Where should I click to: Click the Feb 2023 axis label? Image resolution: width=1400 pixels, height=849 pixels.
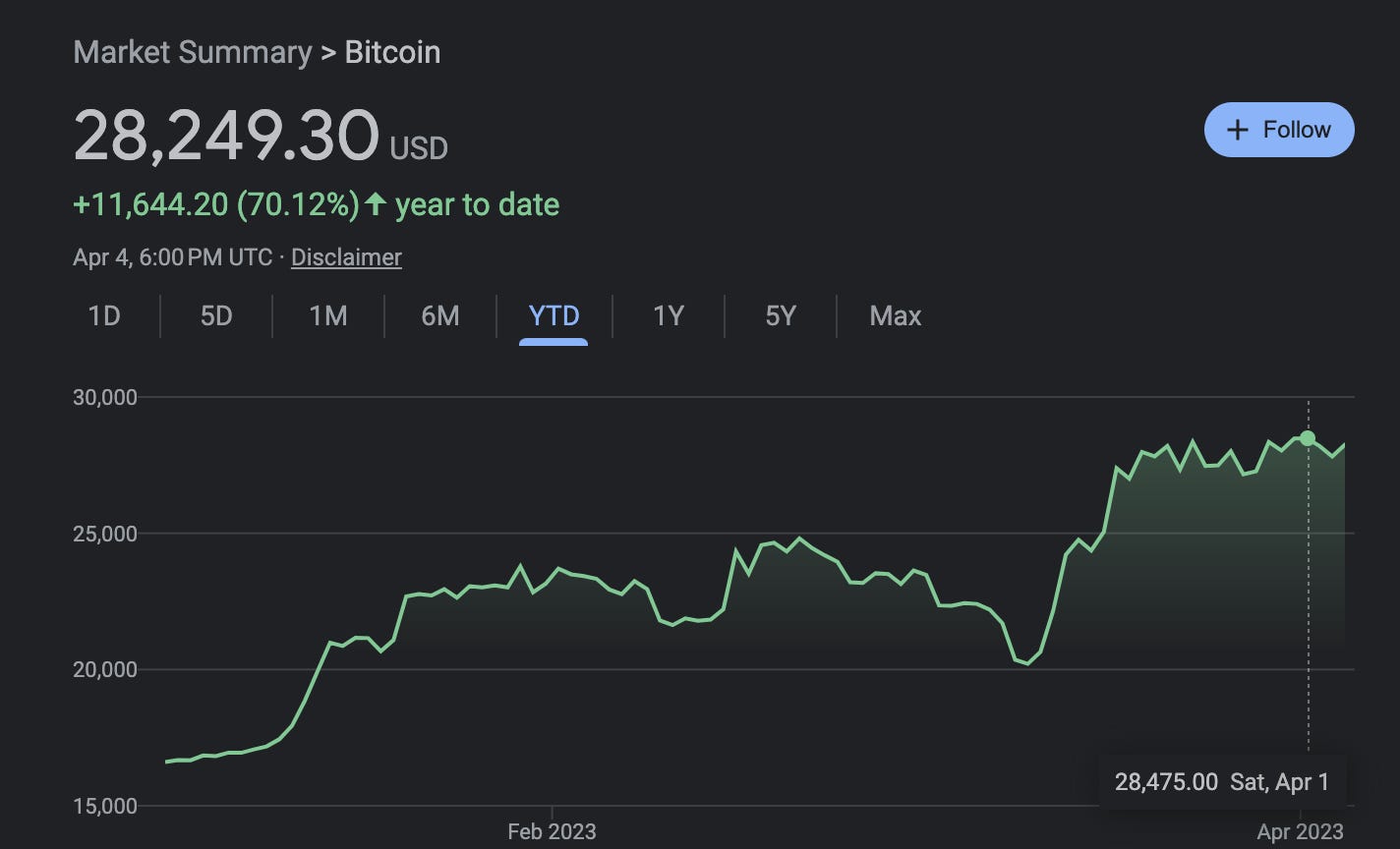tap(551, 830)
